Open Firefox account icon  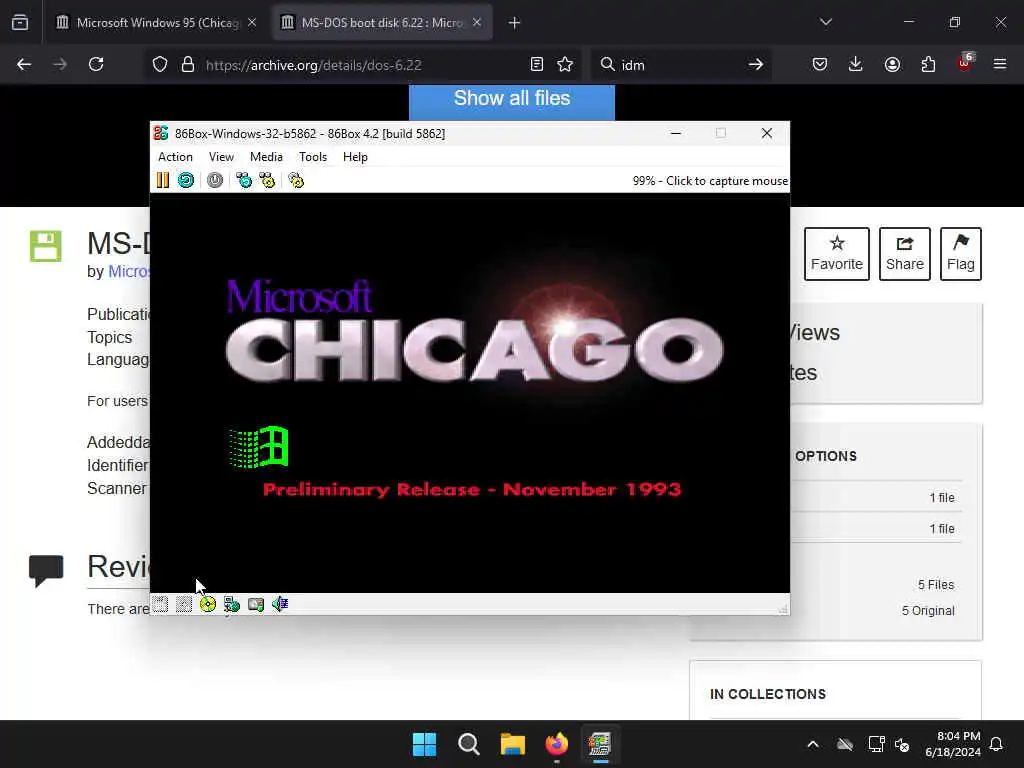892,64
